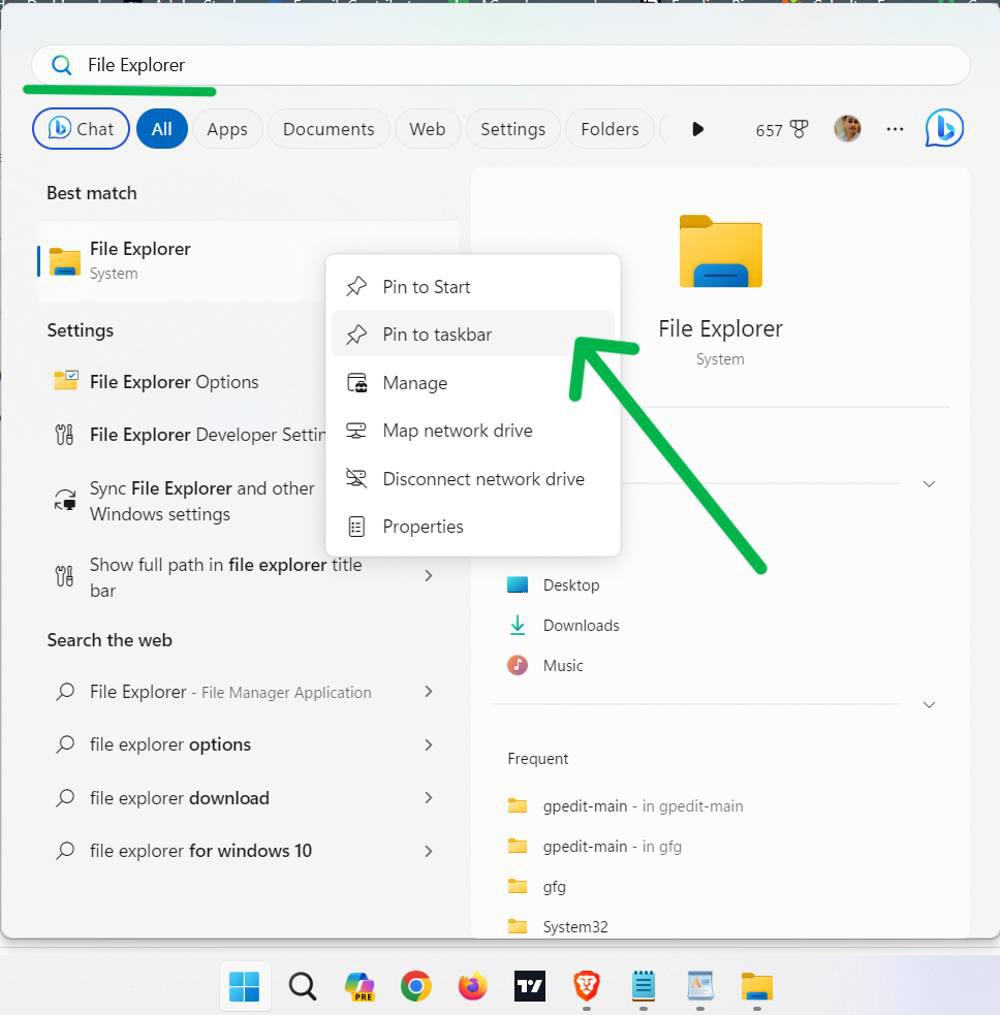Open gpedit-main in gpedit-main folder

pyautogui.click(x=625, y=806)
